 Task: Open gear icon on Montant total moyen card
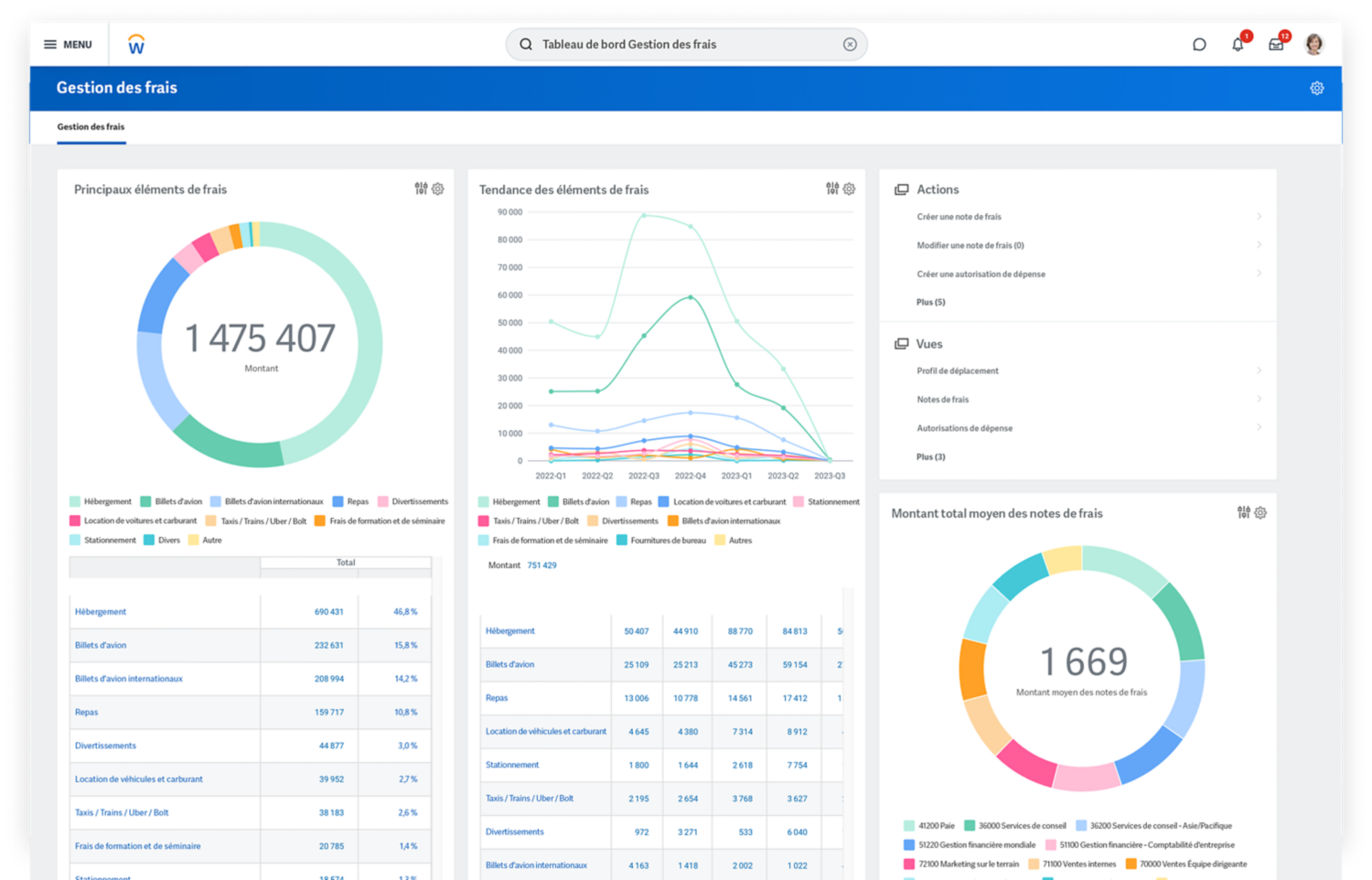pyautogui.click(x=1260, y=512)
